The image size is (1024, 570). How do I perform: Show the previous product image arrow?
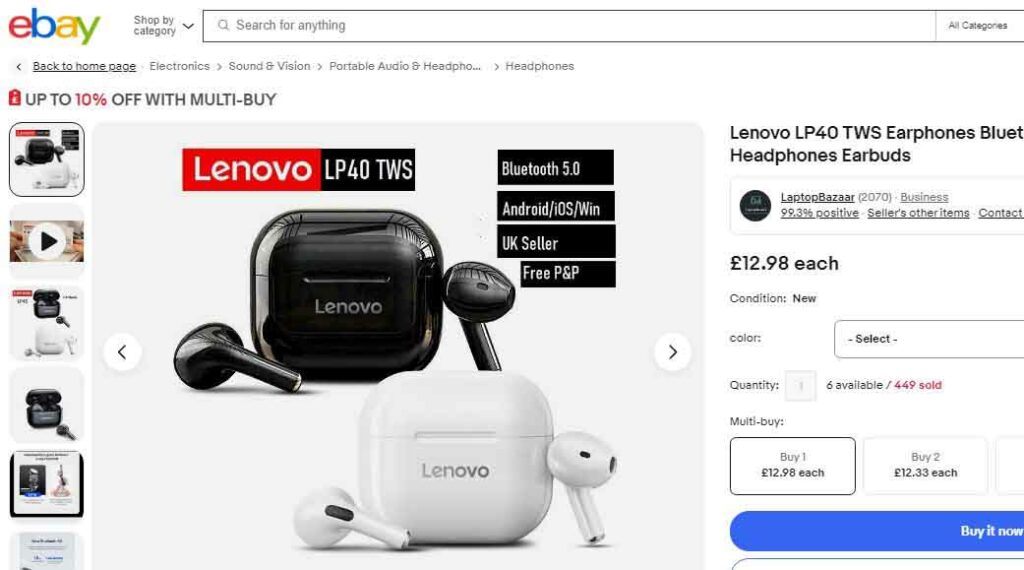pos(122,352)
